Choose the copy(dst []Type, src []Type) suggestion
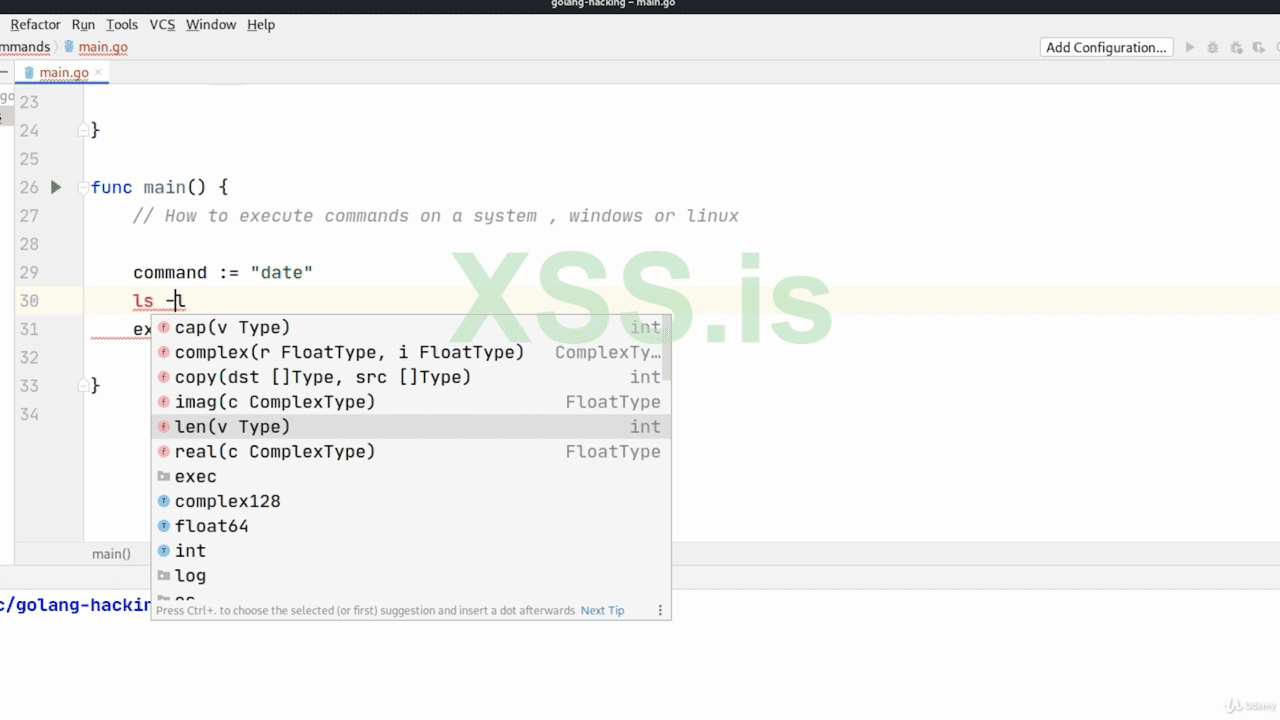This screenshot has height=720, width=1280. coord(410,377)
